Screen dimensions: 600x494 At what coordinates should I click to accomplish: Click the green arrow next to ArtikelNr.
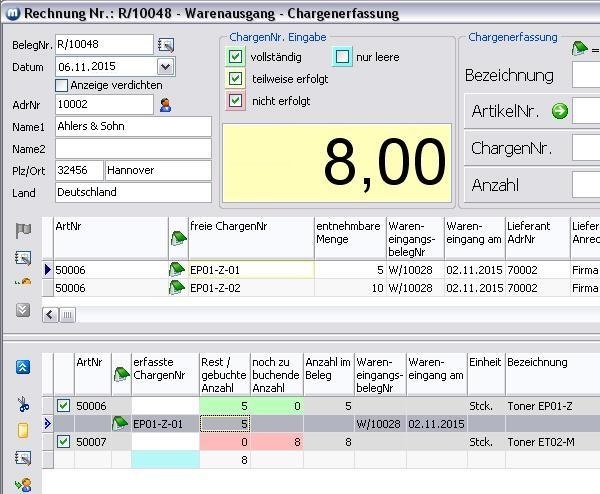click(x=560, y=111)
